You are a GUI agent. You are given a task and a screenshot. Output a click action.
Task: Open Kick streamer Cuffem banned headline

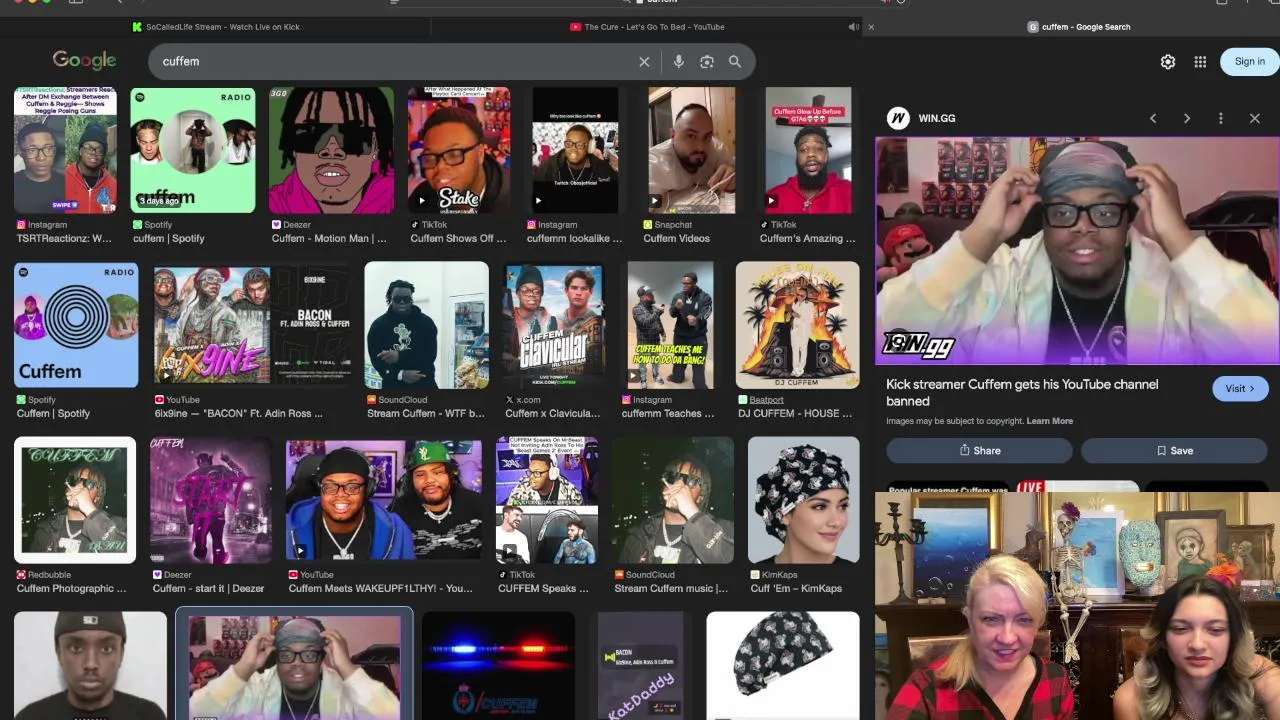[1022, 392]
